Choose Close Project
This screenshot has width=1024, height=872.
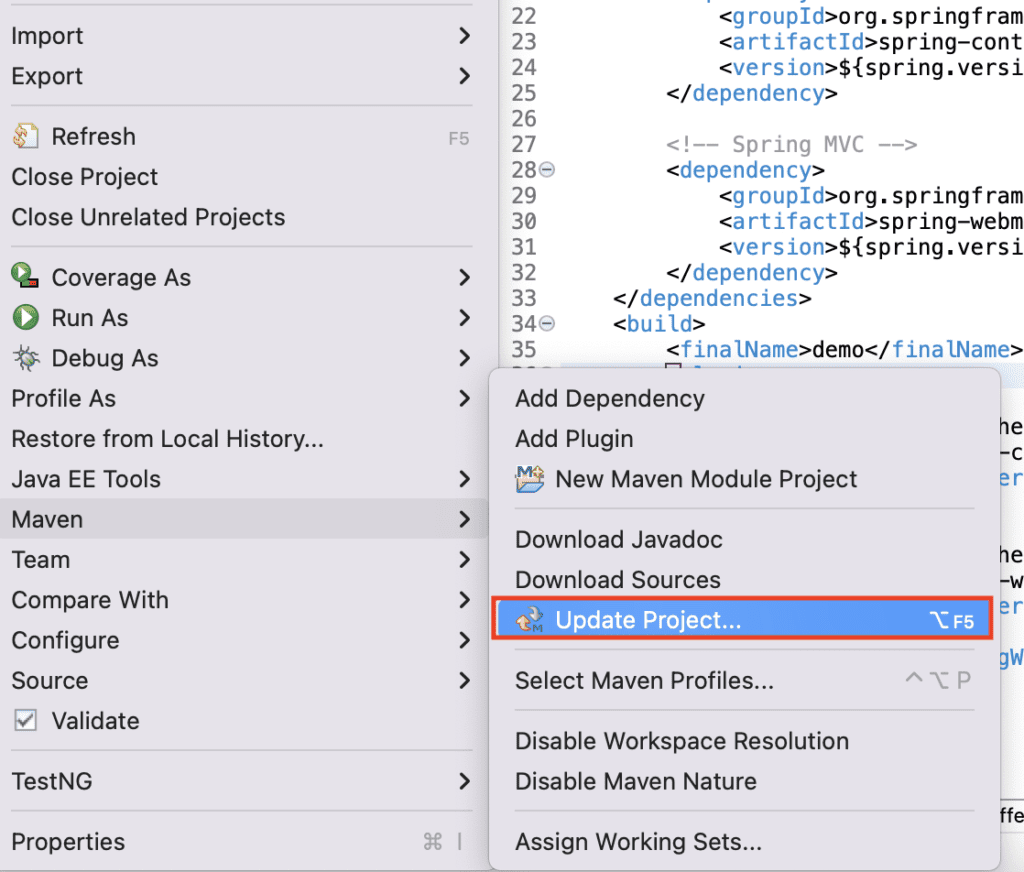pyautogui.click(x=242, y=177)
